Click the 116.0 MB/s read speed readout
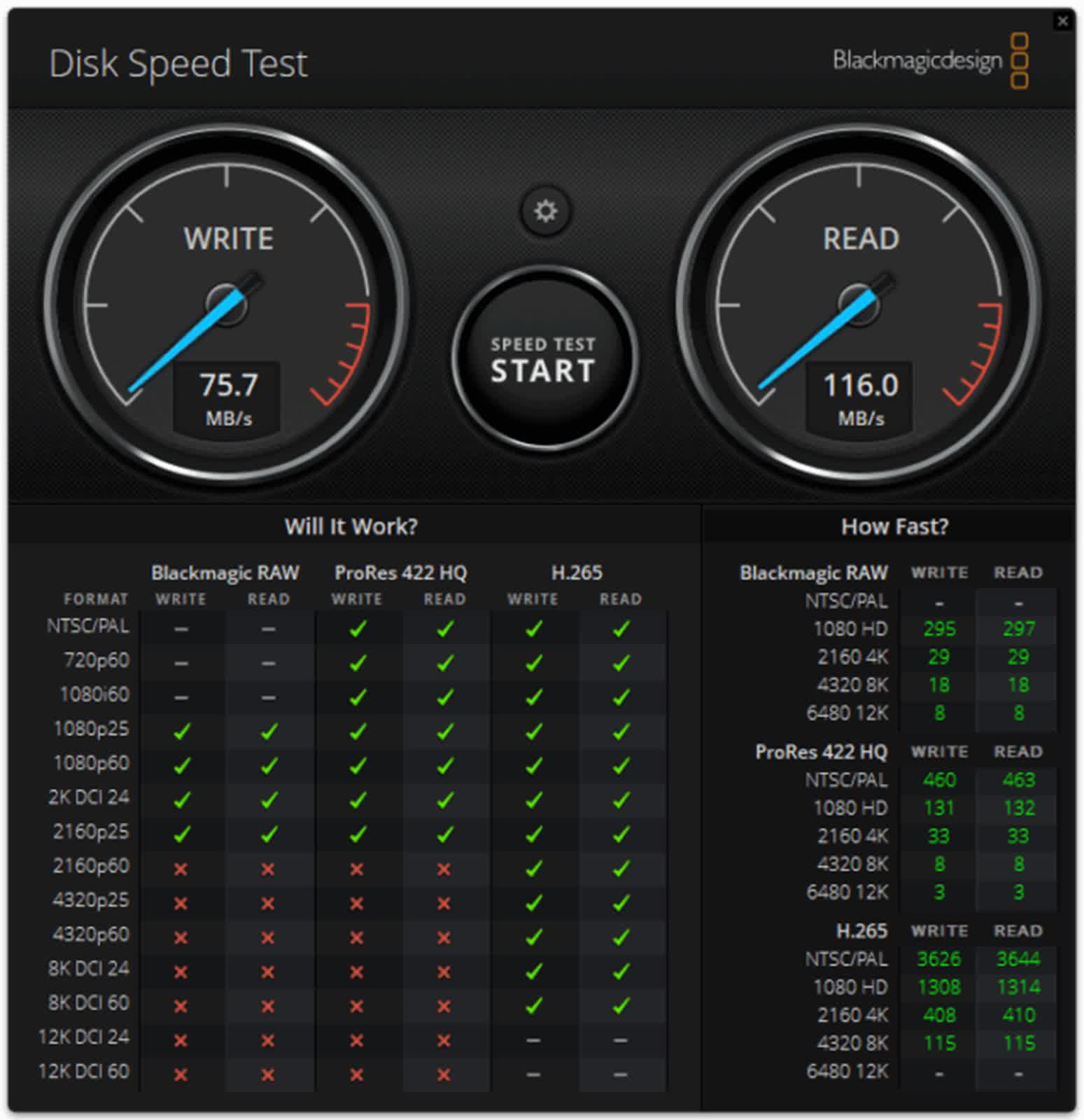 tap(860, 398)
